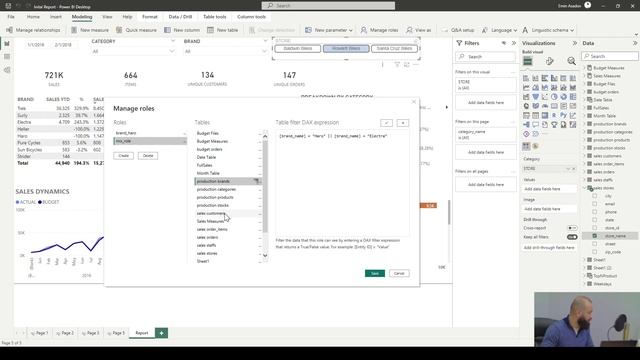Select the Santa Cruz Bikes store button
Screen dimensions: 640x360
394,49
